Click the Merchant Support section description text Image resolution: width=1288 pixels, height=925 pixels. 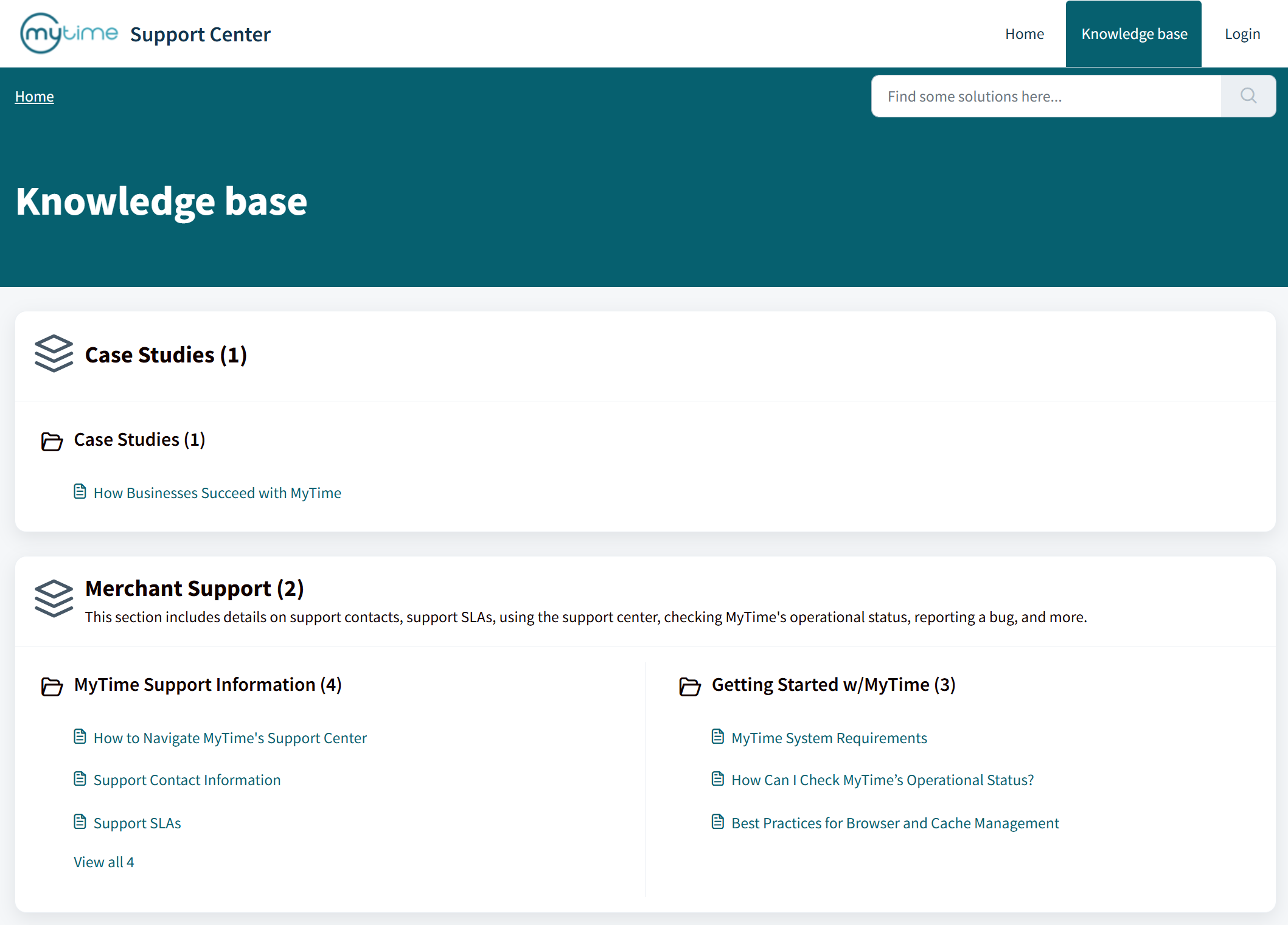point(586,617)
